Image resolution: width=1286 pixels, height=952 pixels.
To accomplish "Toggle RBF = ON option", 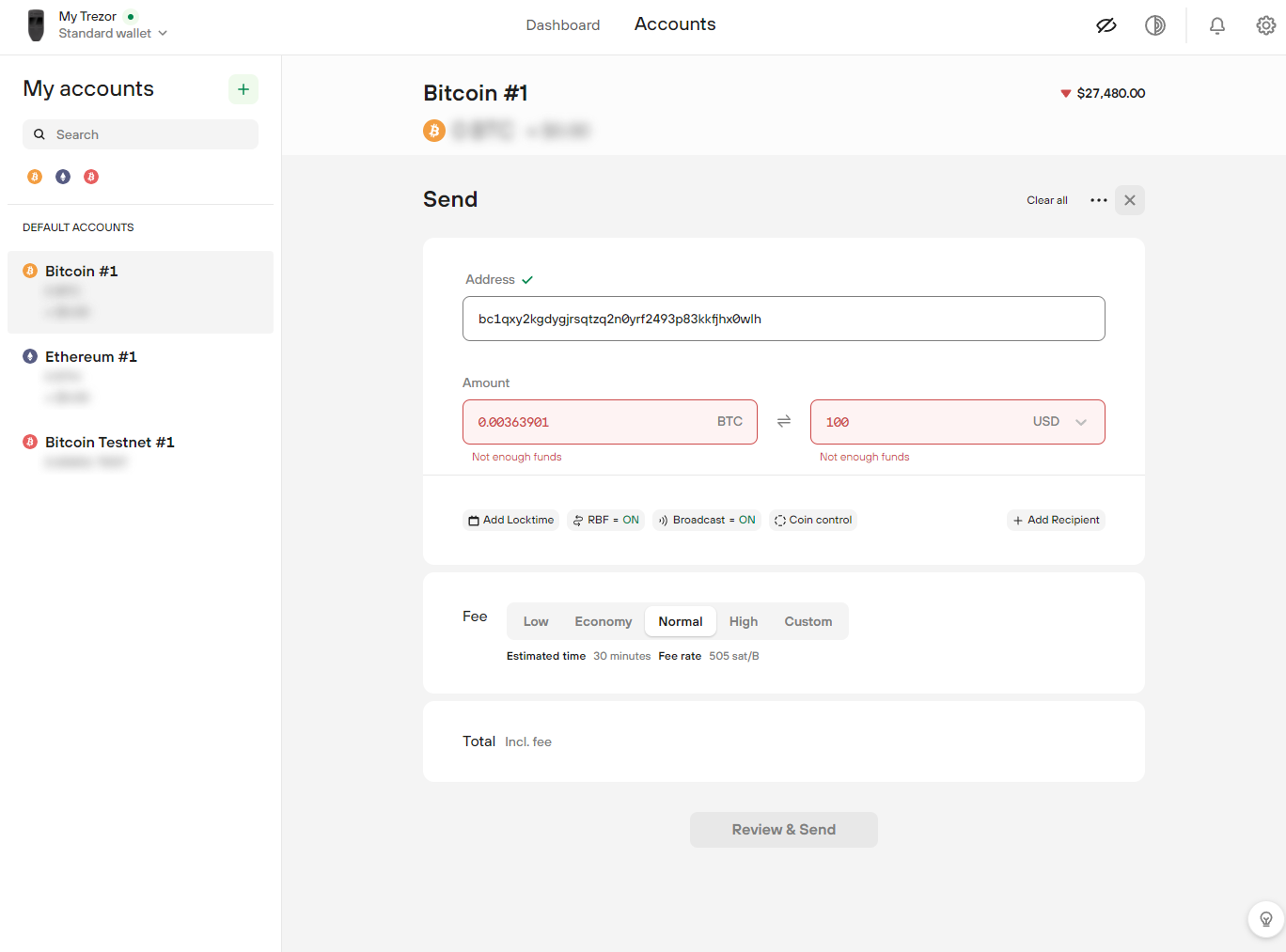I will pos(606,520).
